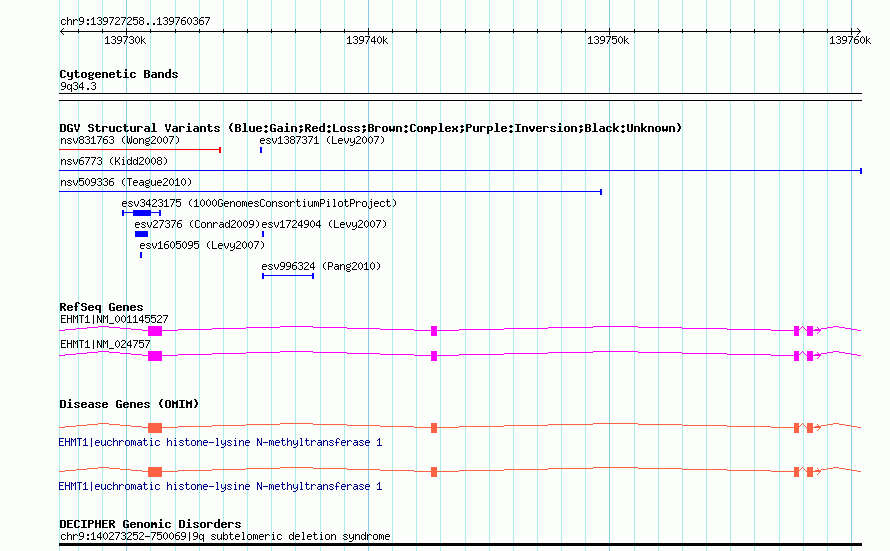
Task: Click the blue block under esv27376
Action: coord(141,234)
